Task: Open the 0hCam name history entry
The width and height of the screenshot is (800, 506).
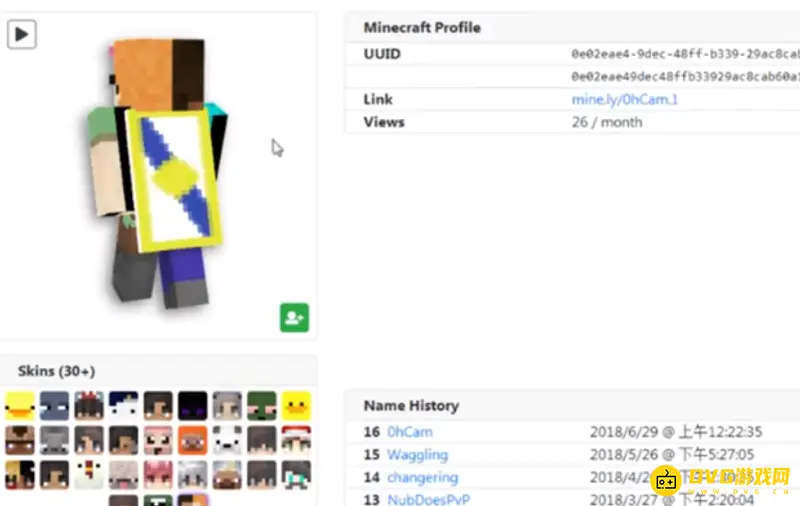Action: tap(410, 432)
